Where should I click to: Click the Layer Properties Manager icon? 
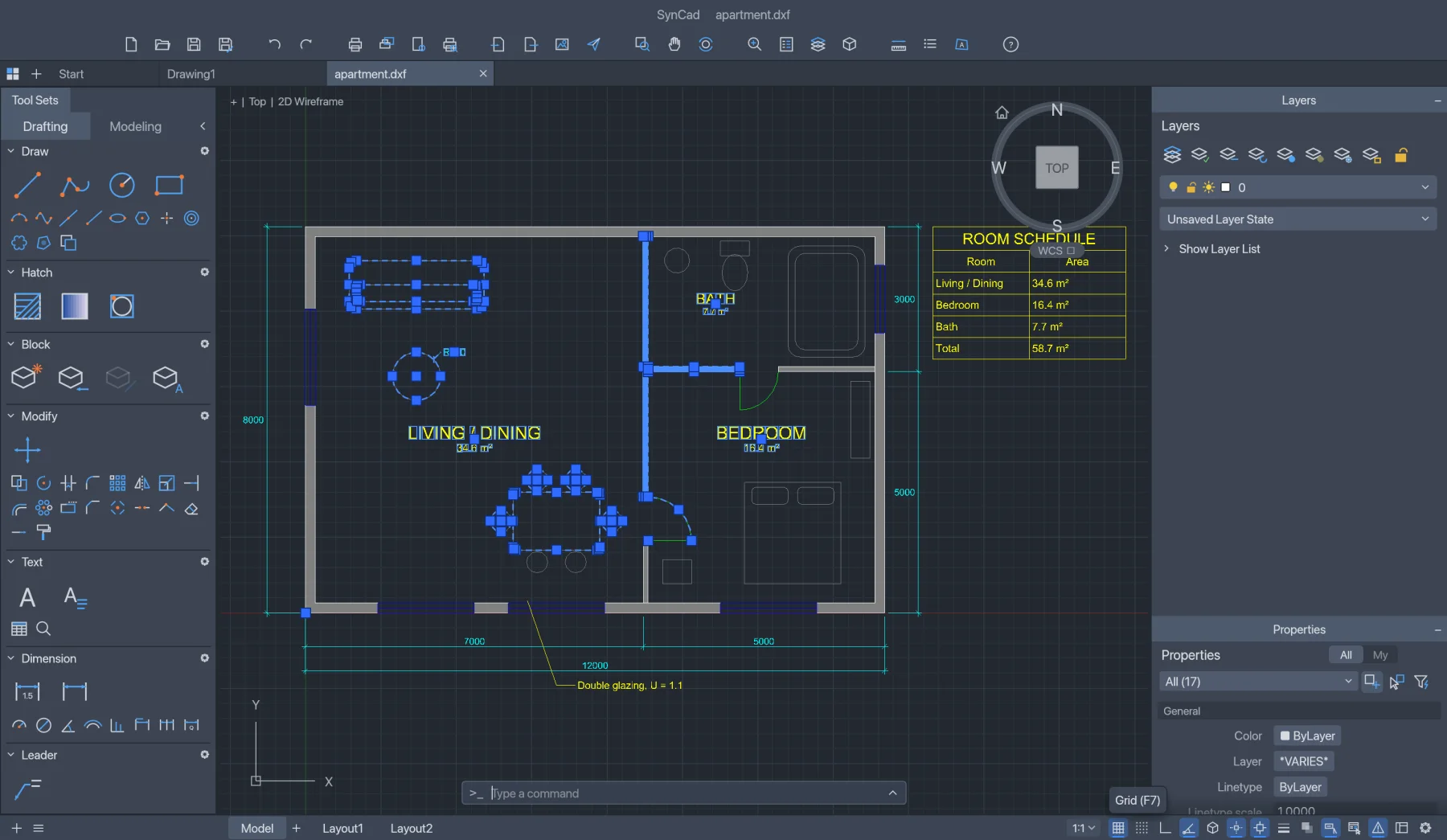coord(1172,154)
